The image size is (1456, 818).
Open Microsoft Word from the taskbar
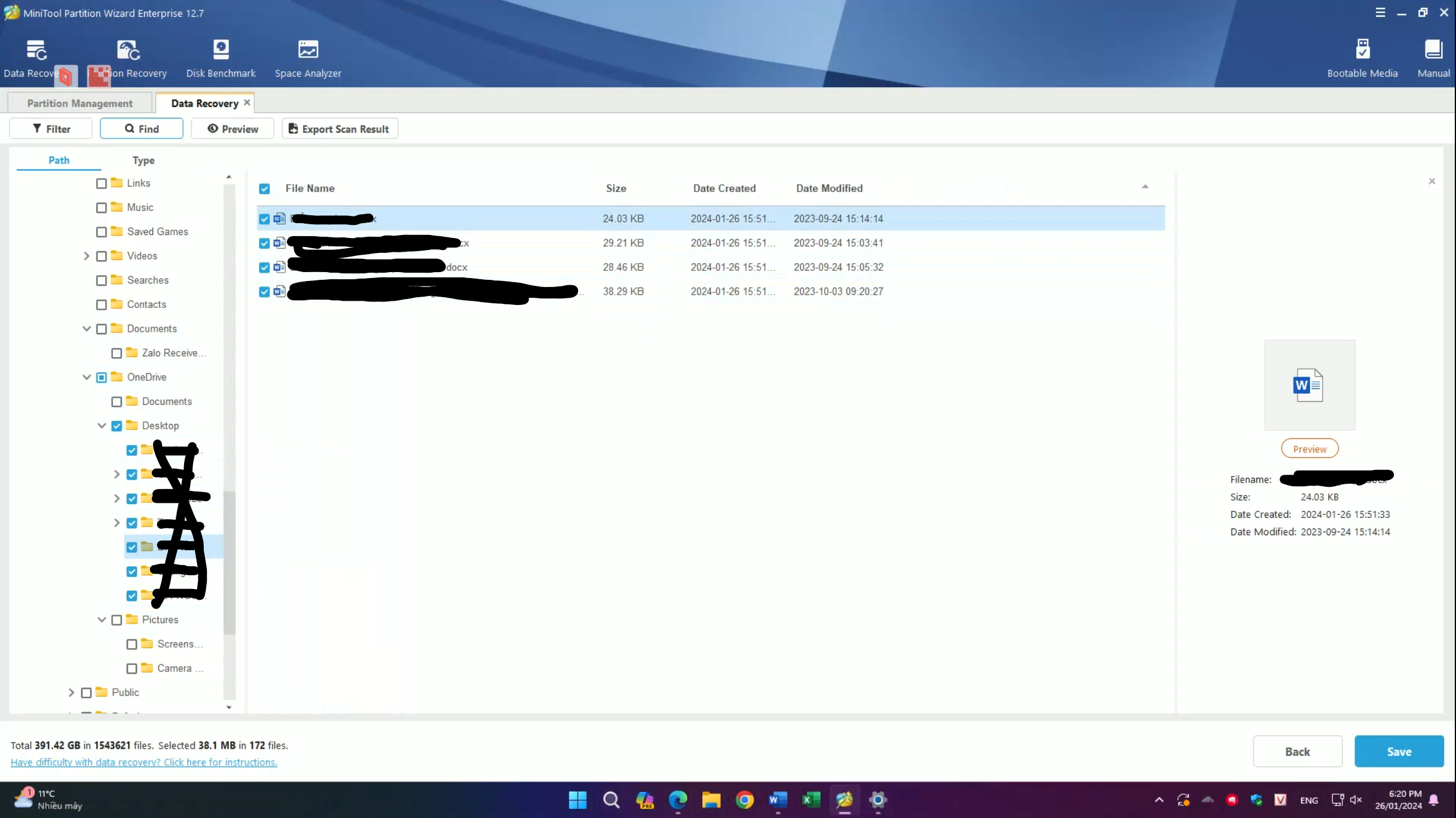tap(777, 799)
